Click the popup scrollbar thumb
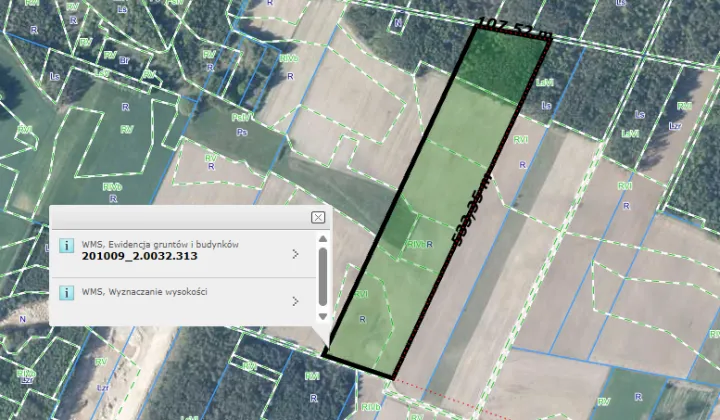Image resolution: width=720 pixels, height=420 pixels. point(323,276)
